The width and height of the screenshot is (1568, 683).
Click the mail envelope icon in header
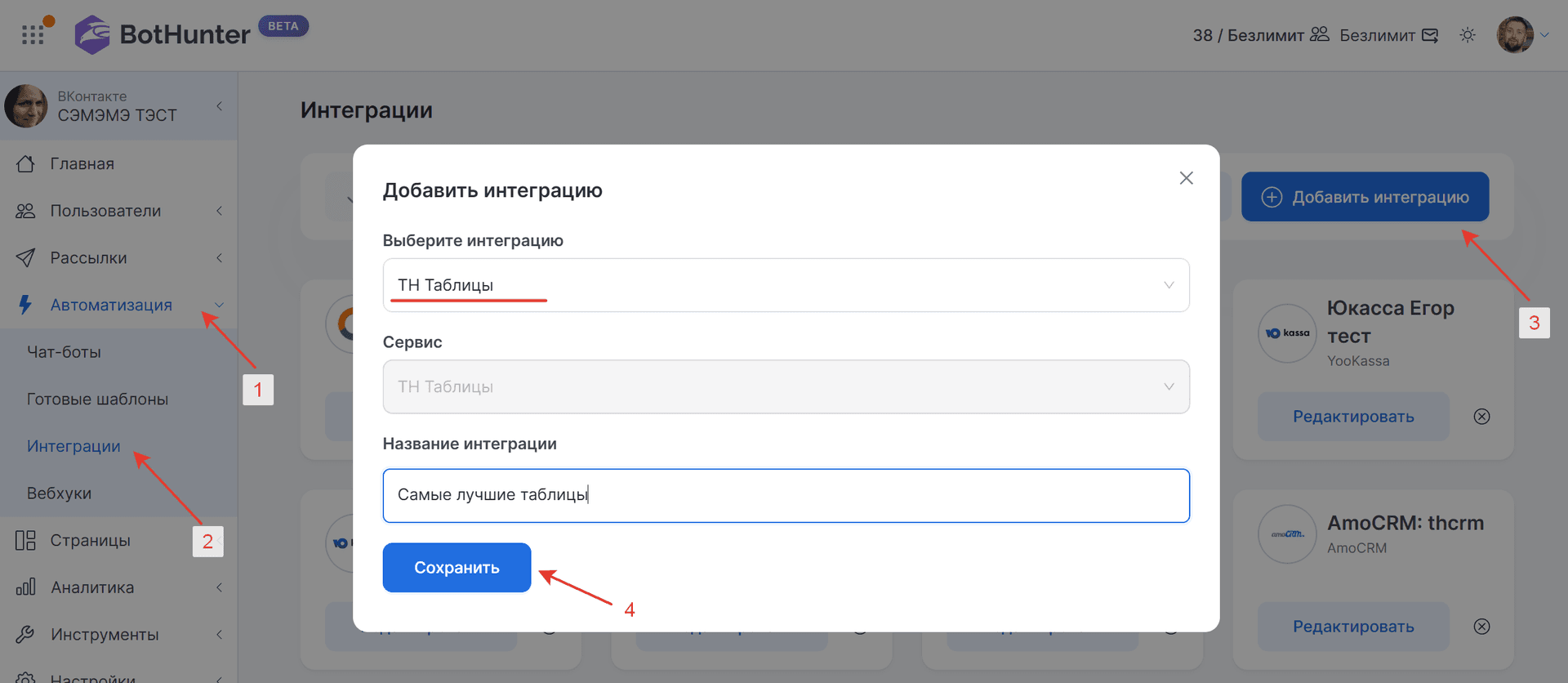coord(1430,35)
